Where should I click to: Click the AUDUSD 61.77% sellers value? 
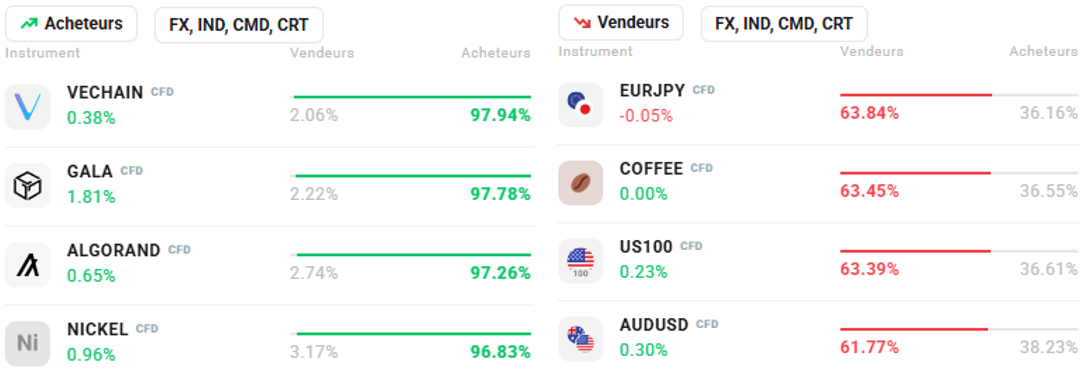pos(869,346)
